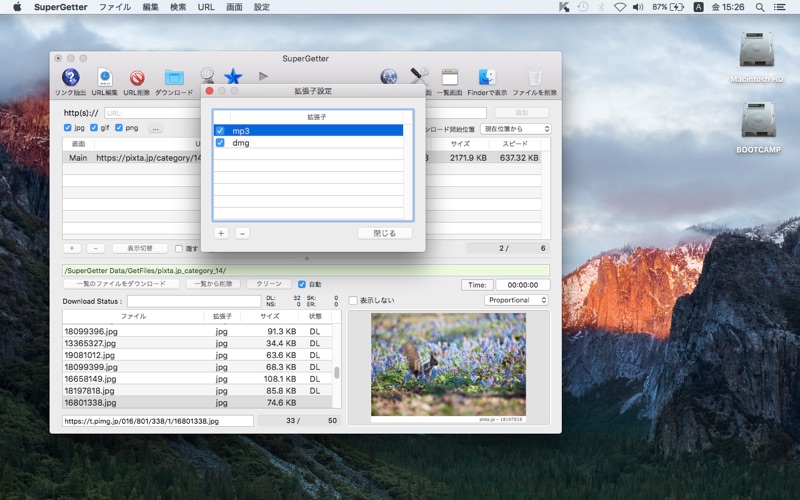Open the Apple menu
Viewport: 800px width, 500px height.
pos(17,7)
